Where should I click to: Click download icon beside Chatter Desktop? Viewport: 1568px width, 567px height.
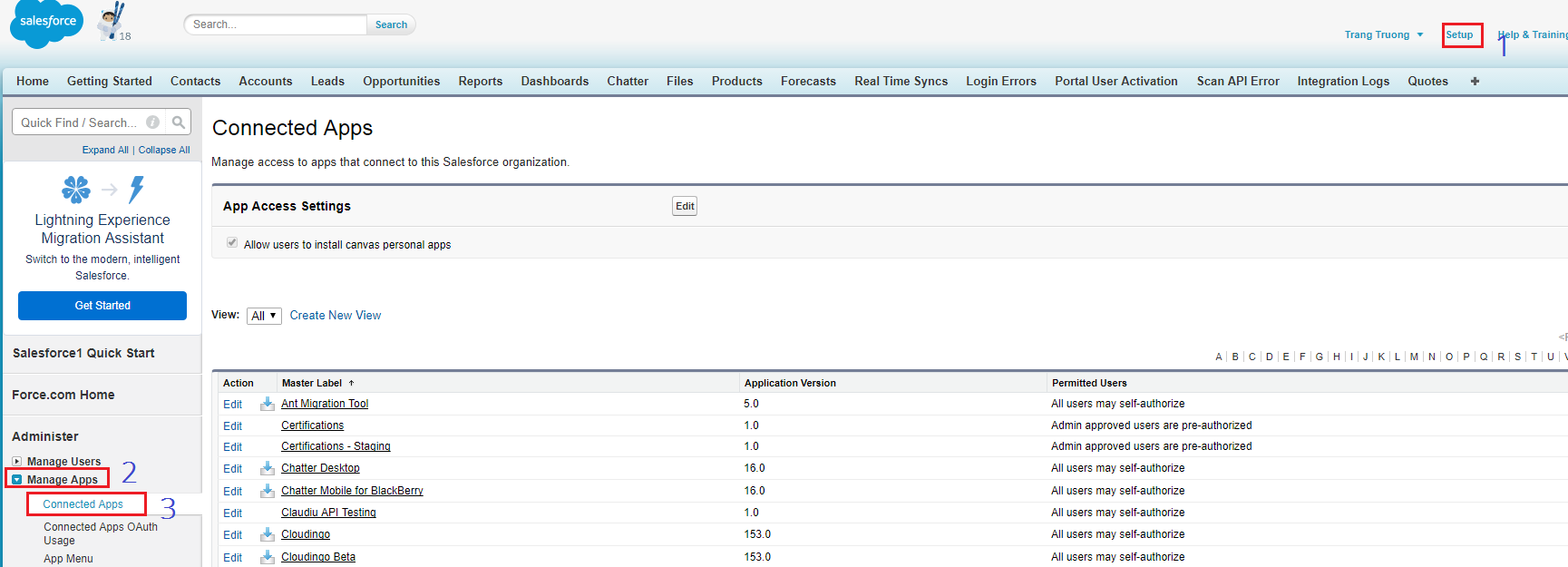pos(268,468)
